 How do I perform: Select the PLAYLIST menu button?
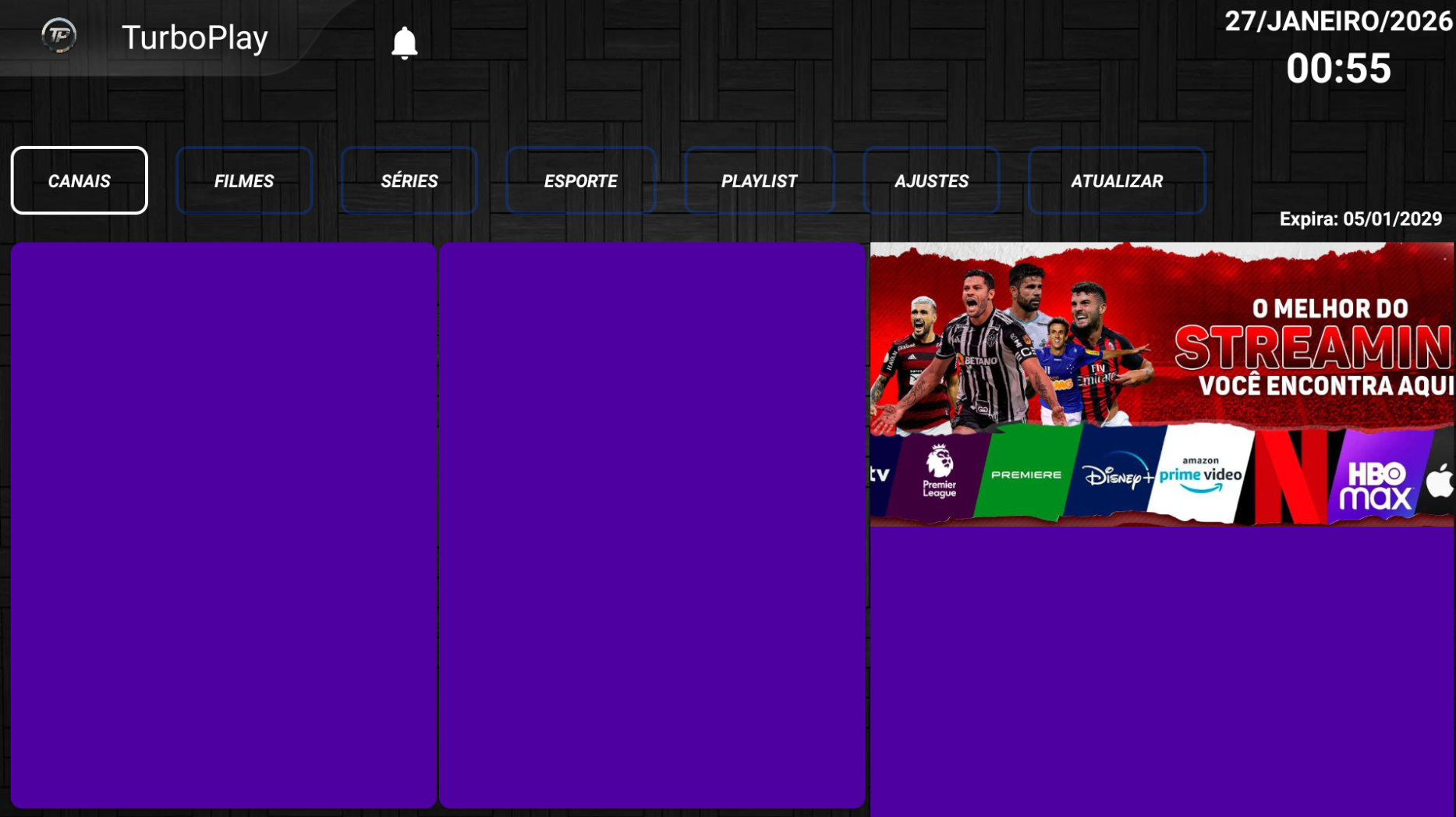click(x=759, y=180)
